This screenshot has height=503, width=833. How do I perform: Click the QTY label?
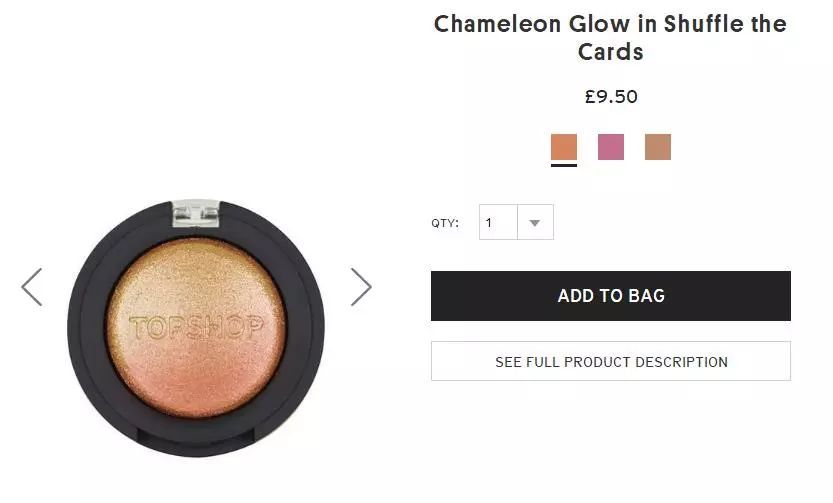(x=445, y=223)
